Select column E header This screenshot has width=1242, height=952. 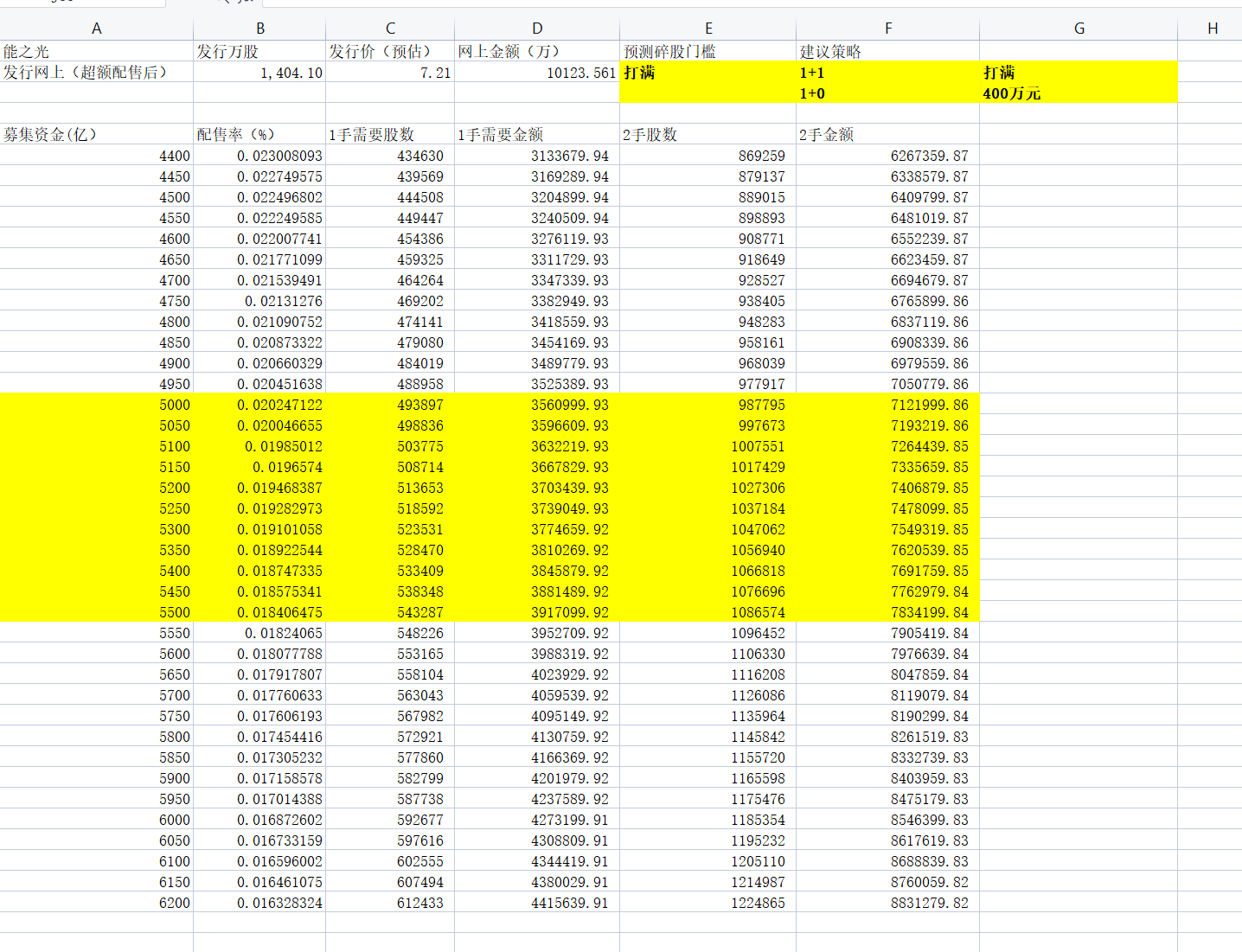pyautogui.click(x=707, y=29)
